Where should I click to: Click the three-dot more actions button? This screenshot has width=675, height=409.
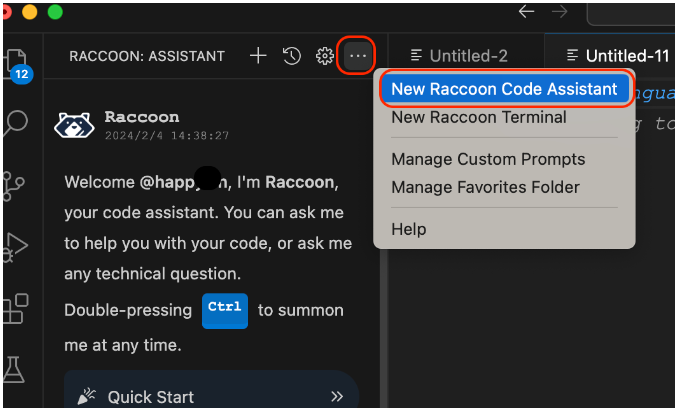pyautogui.click(x=358, y=56)
